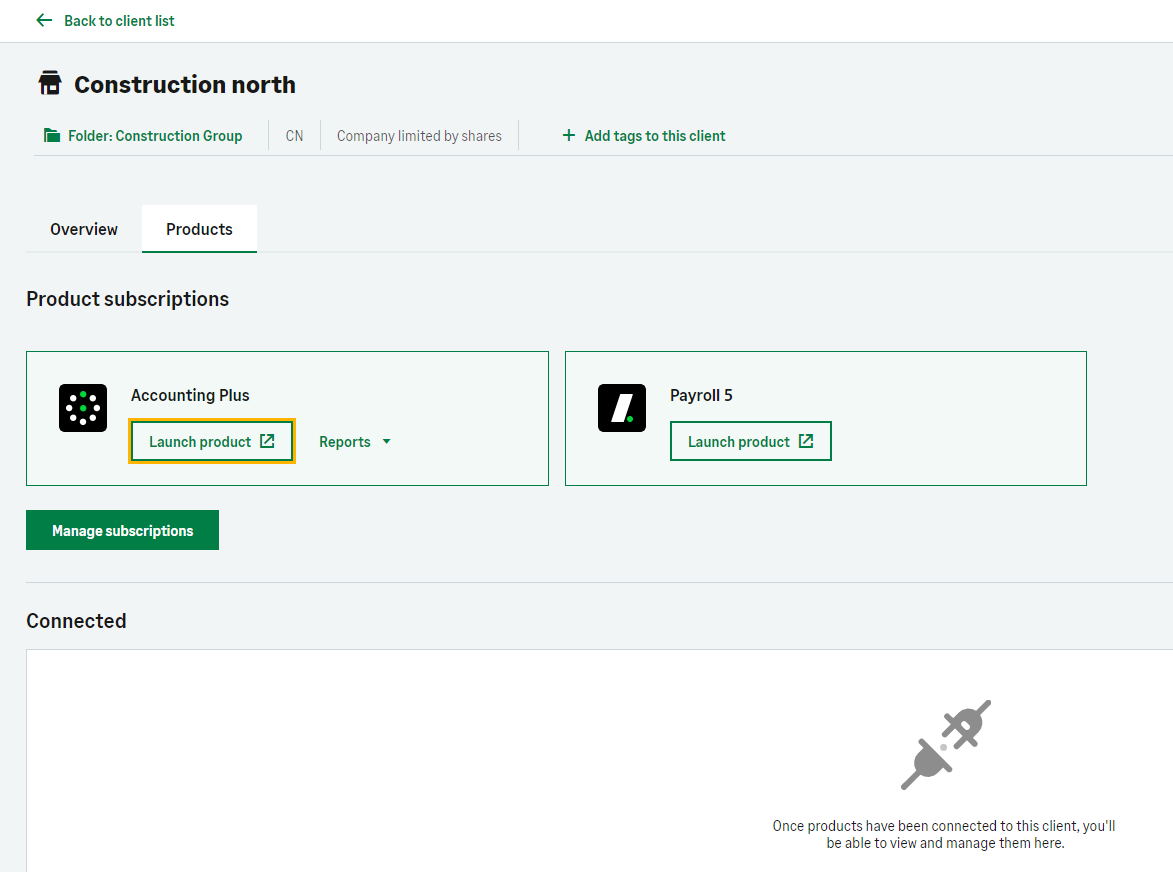The image size is (1173, 872).
Task: Launch the Accounting Plus product
Action: (x=200, y=442)
